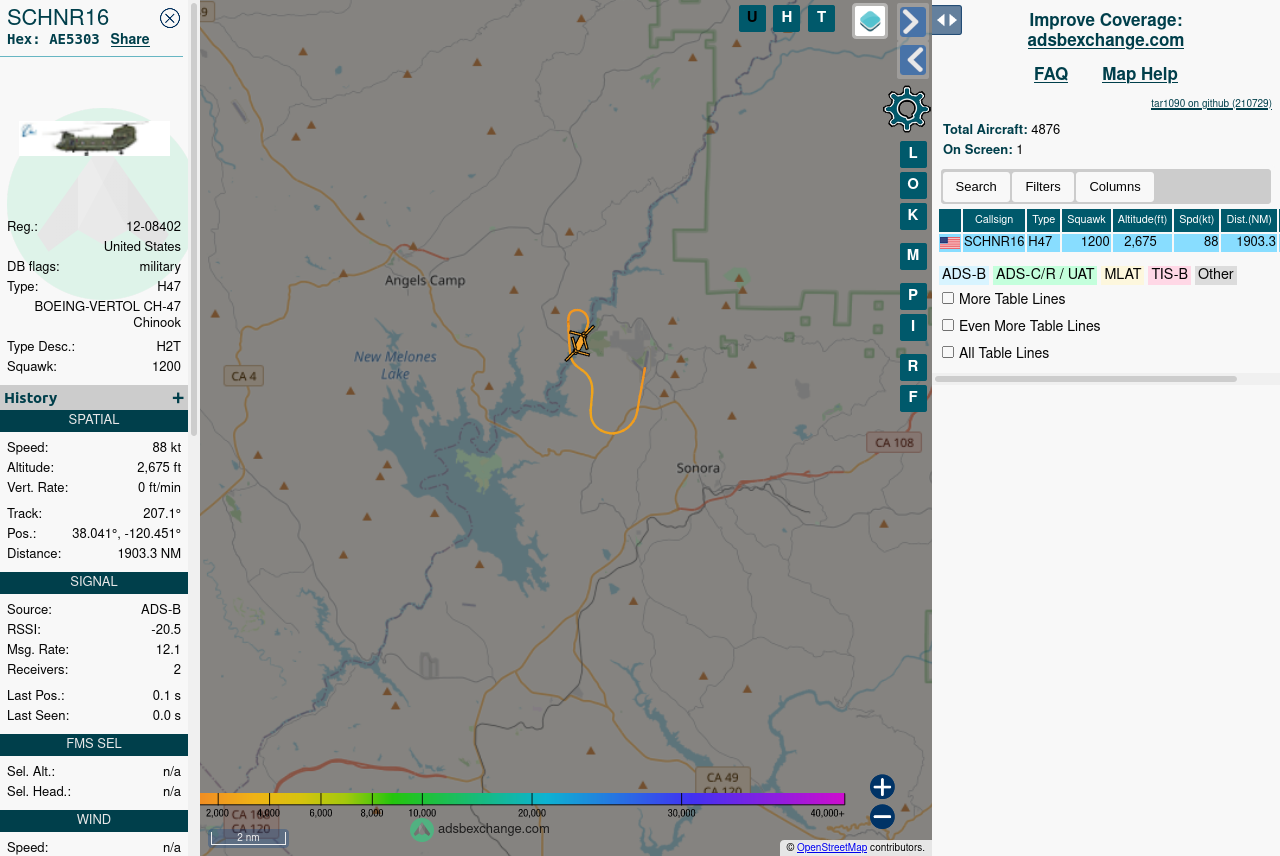Screen dimensions: 1280x856
Task: Open the Chinook aircraft photo thumbnail
Action: (x=94, y=138)
